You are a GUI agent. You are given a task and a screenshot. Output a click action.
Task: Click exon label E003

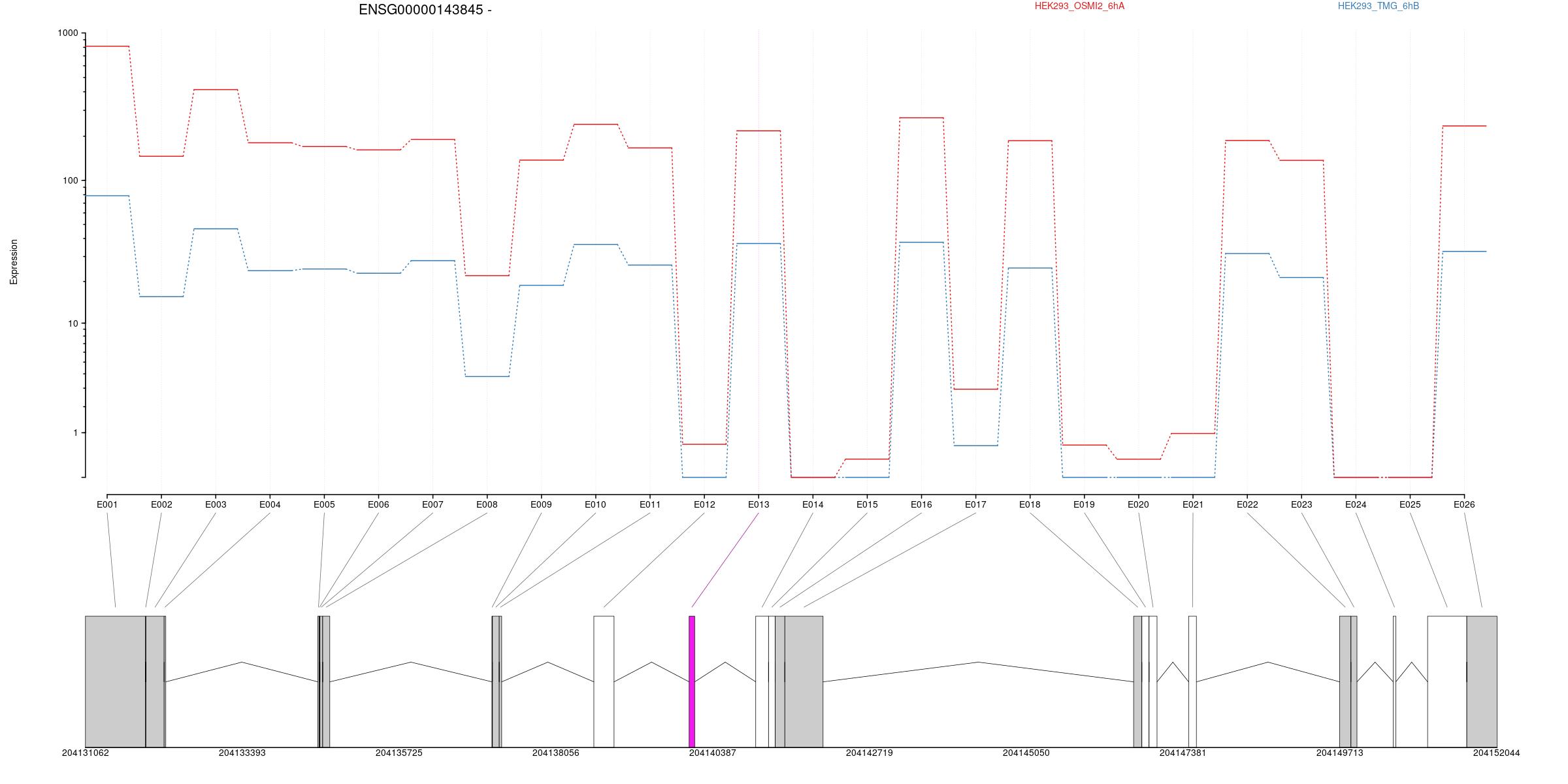tap(216, 504)
